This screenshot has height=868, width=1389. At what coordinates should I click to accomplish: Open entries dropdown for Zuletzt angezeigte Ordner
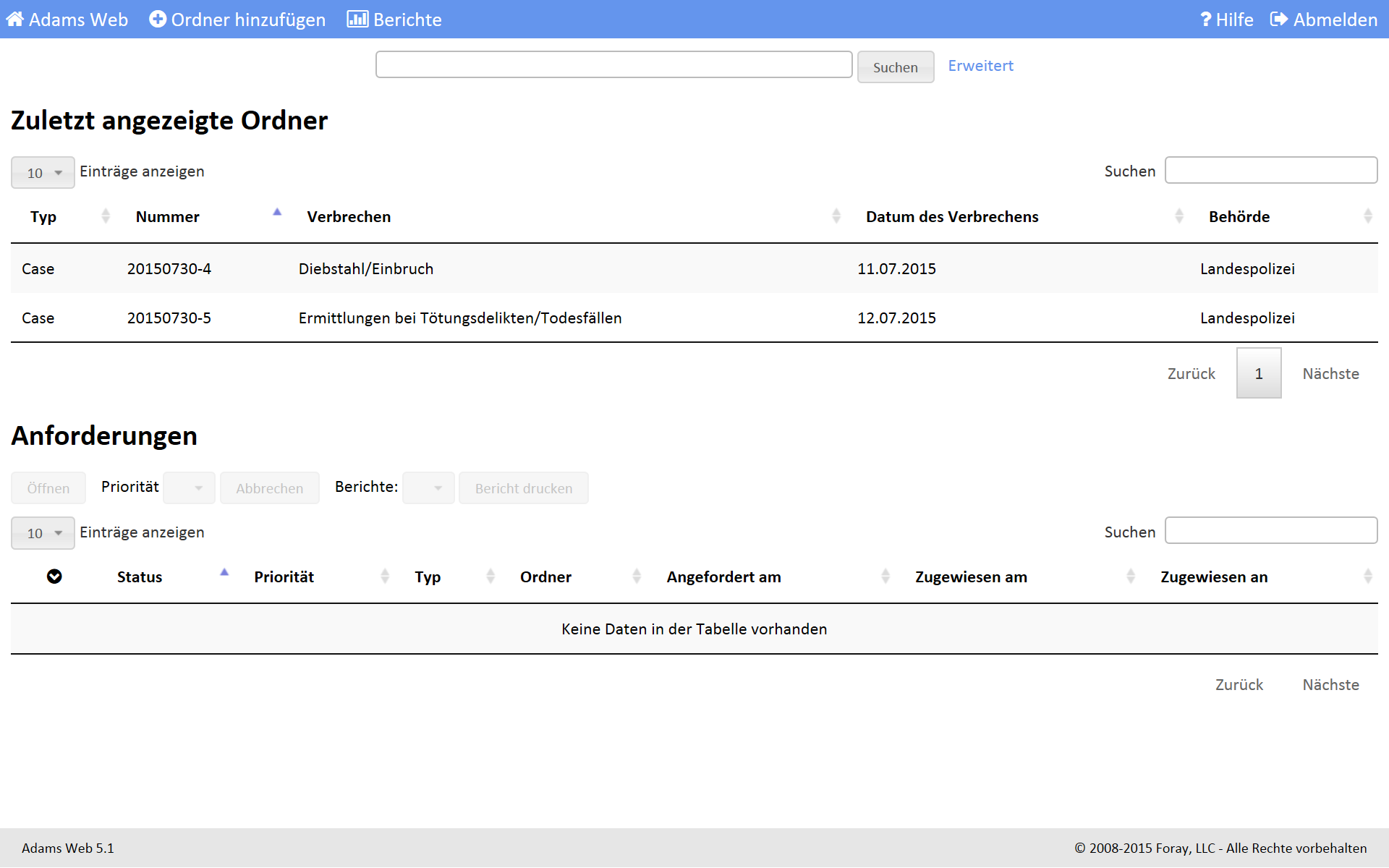tap(43, 173)
